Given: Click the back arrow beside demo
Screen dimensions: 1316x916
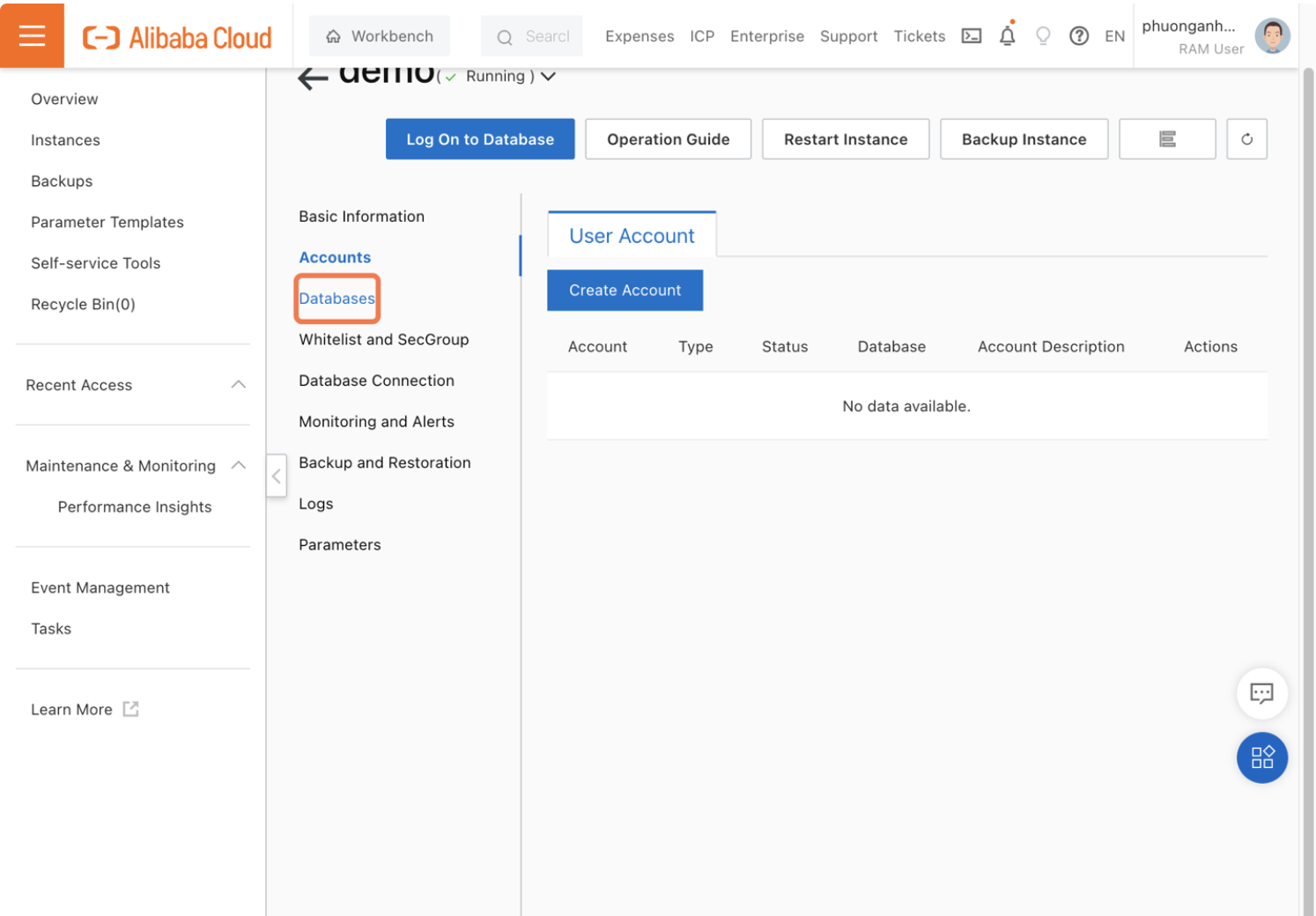Looking at the screenshot, I should [311, 76].
